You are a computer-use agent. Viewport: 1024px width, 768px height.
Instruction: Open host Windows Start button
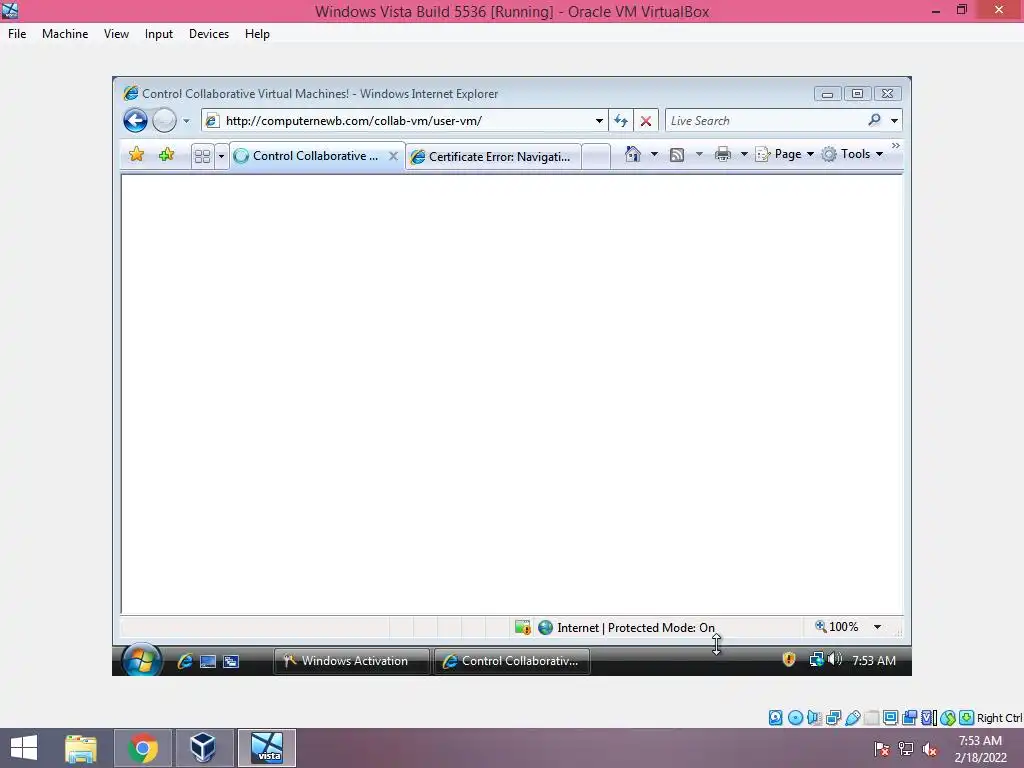(x=24, y=748)
